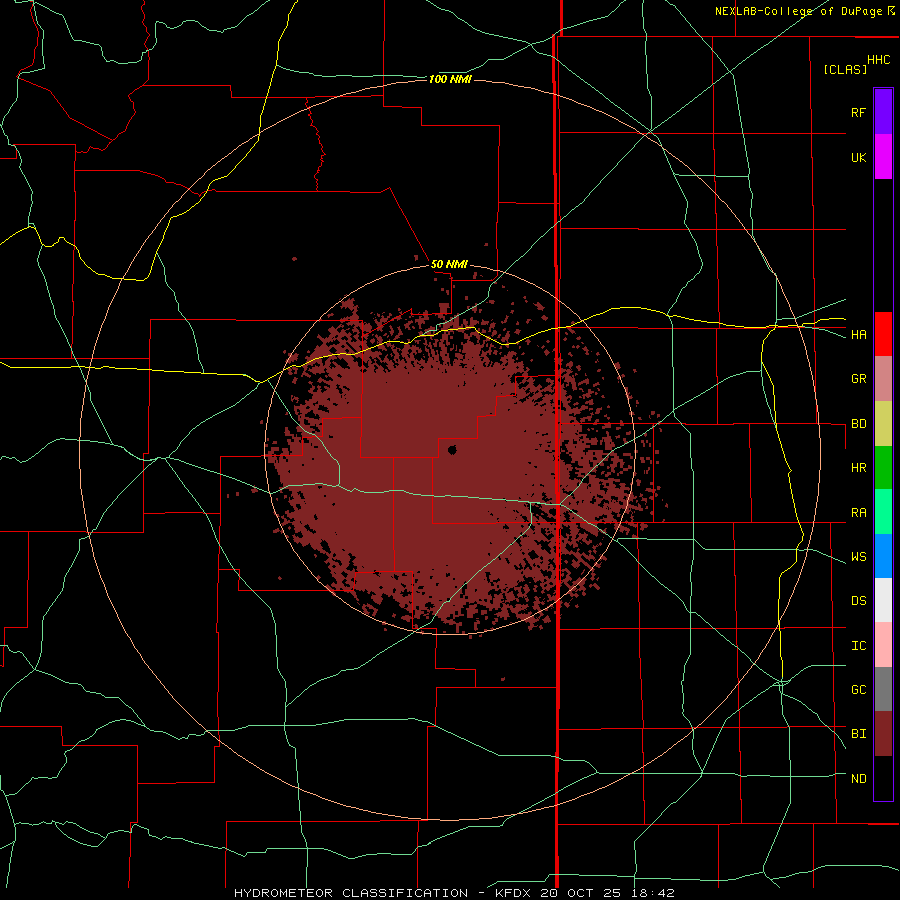Select the GR pink legend swatch
Screen dimensions: 900x900
(883, 379)
